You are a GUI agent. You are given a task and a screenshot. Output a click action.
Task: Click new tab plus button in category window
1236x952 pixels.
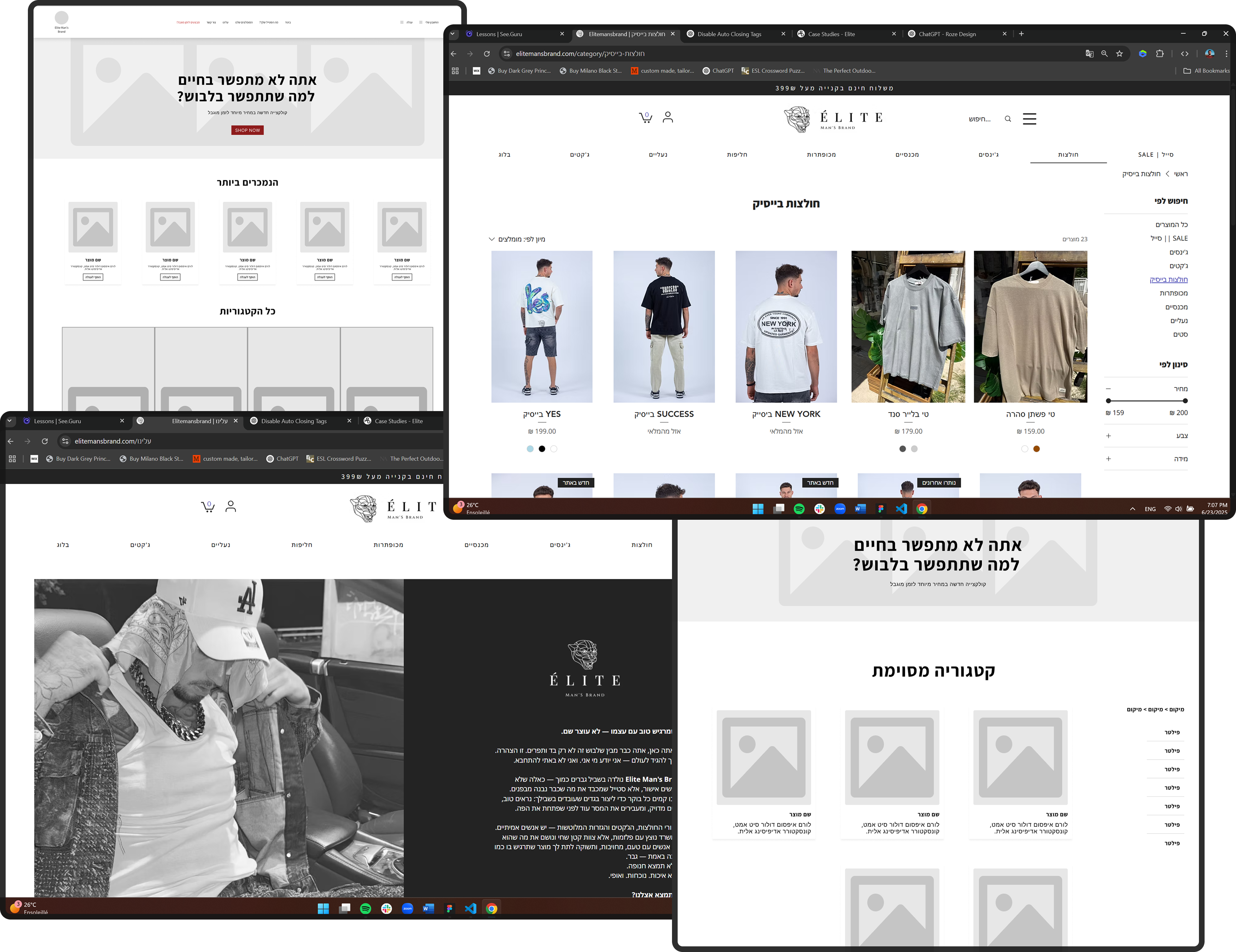(1021, 34)
